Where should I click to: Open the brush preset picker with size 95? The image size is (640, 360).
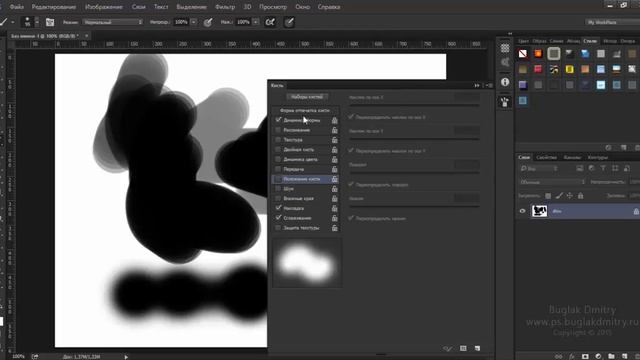coord(31,22)
